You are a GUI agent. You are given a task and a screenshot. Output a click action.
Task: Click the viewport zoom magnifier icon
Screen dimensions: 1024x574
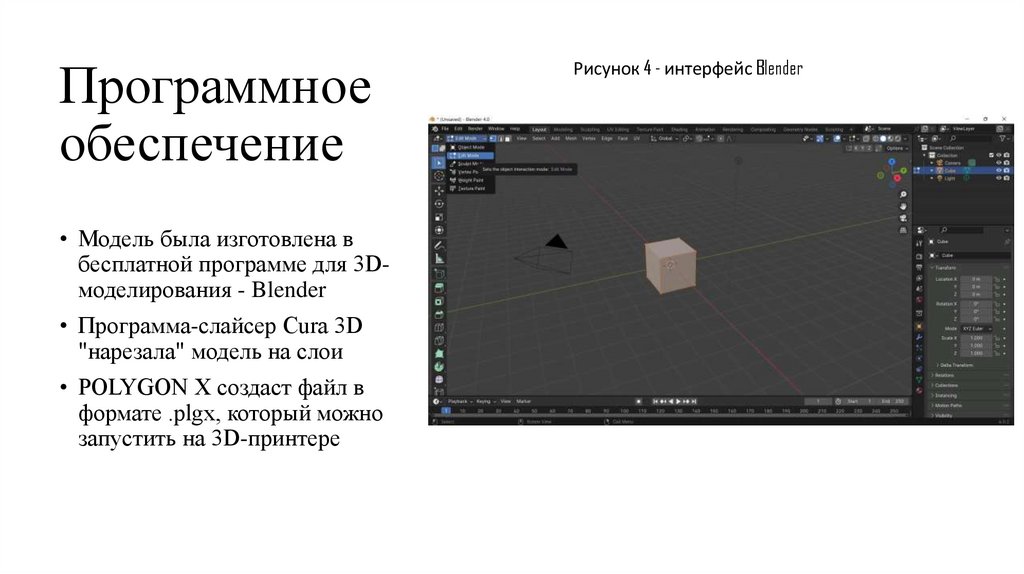pyautogui.click(x=903, y=195)
